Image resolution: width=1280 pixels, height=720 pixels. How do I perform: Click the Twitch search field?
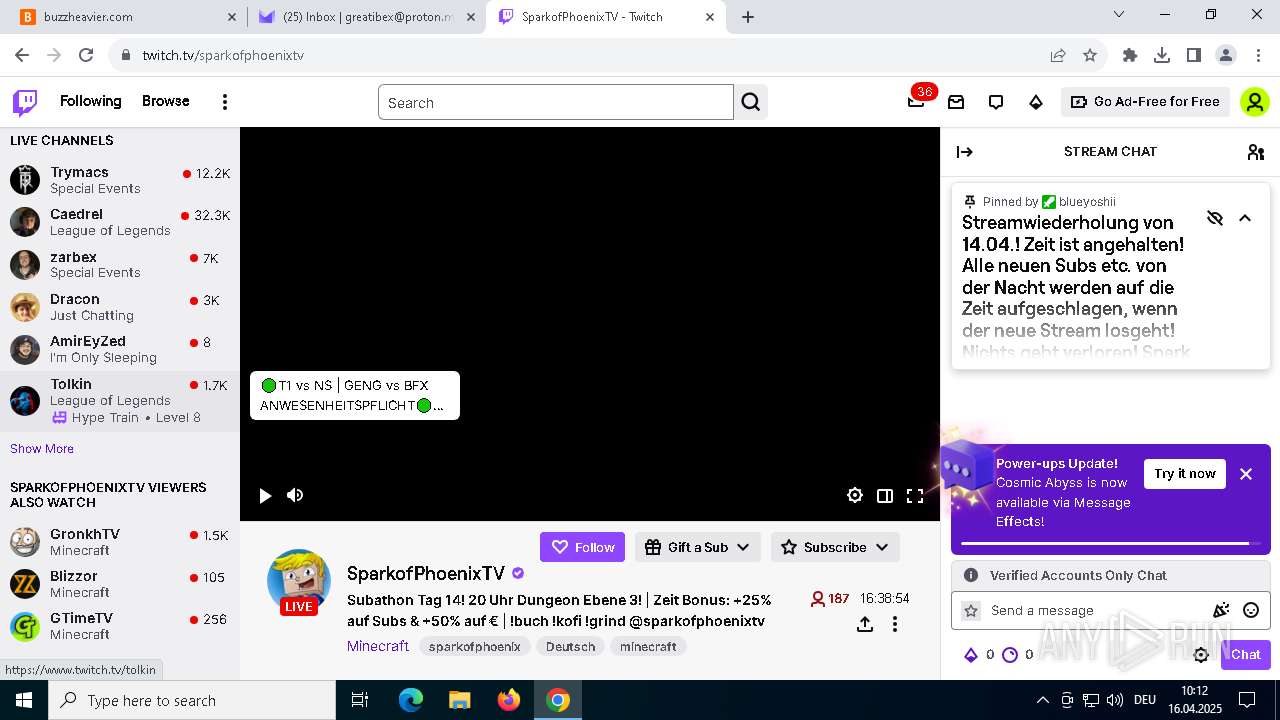tap(556, 102)
